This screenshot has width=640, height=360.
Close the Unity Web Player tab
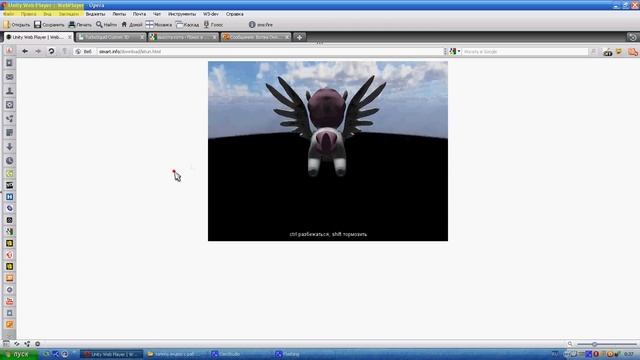pos(69,37)
